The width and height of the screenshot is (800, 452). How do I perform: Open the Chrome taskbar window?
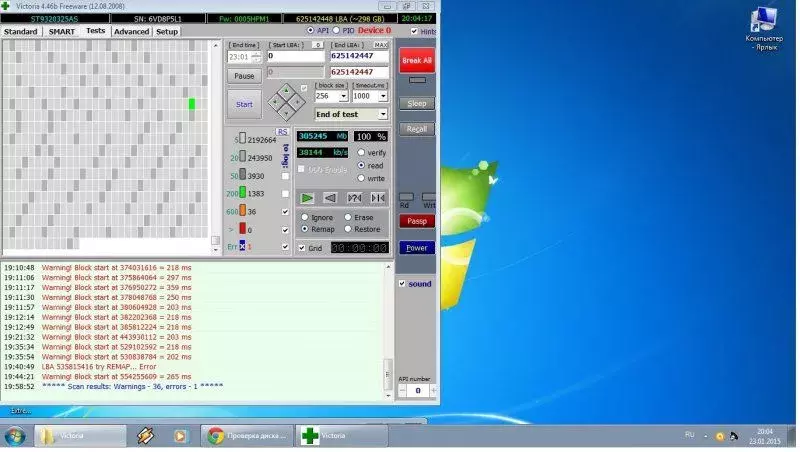[x=247, y=436]
